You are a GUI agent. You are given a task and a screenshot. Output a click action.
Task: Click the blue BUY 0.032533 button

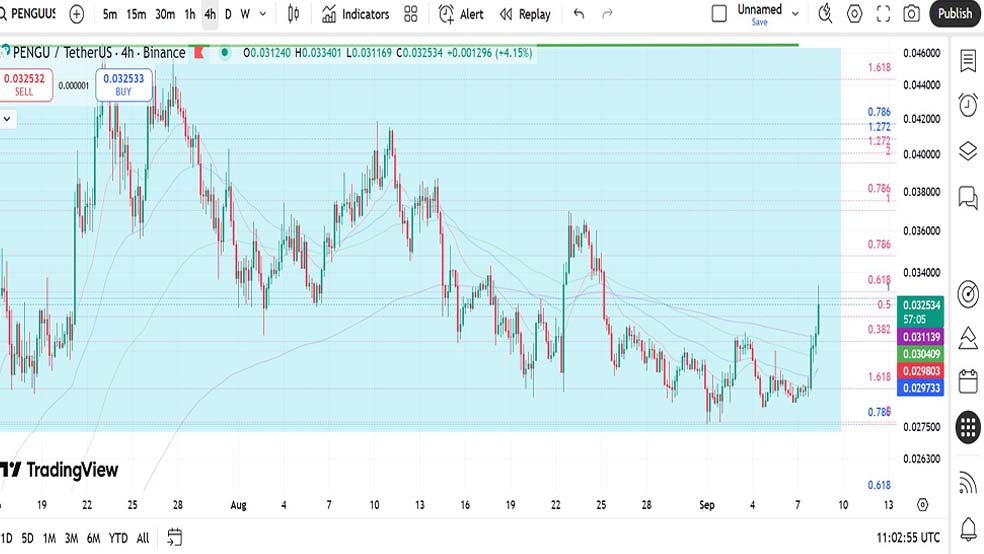[124, 85]
